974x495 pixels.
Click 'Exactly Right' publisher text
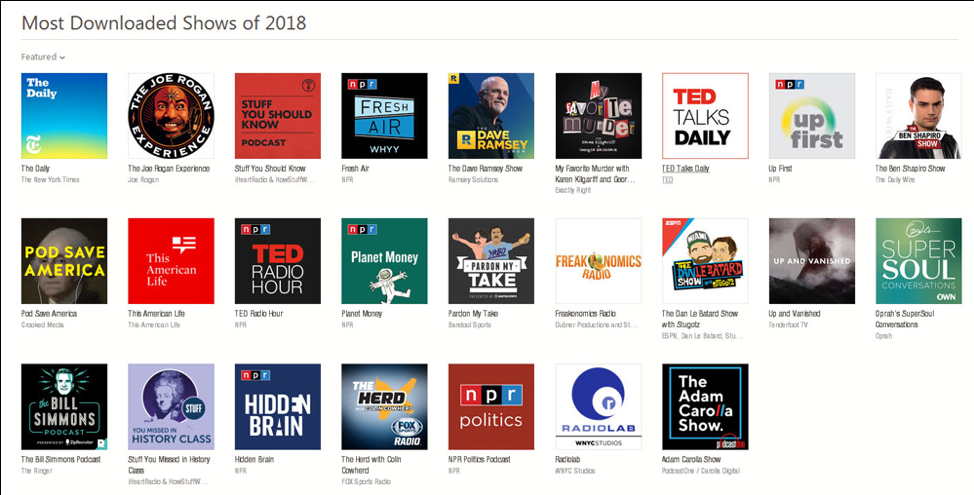573,190
